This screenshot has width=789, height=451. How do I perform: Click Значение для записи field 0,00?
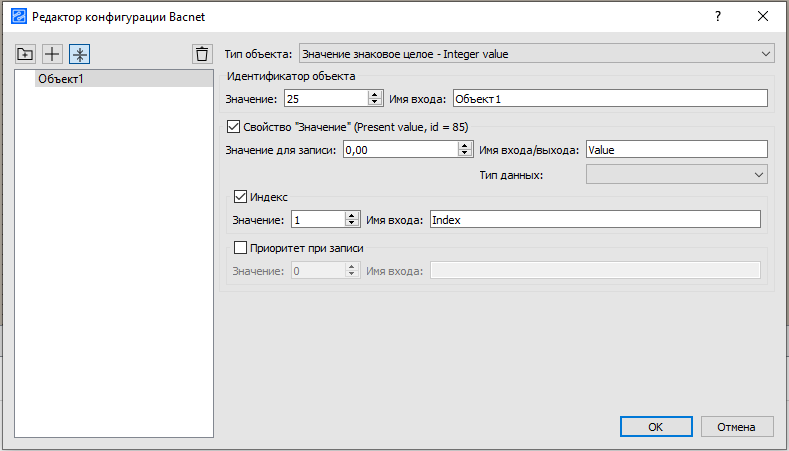[x=401, y=149]
